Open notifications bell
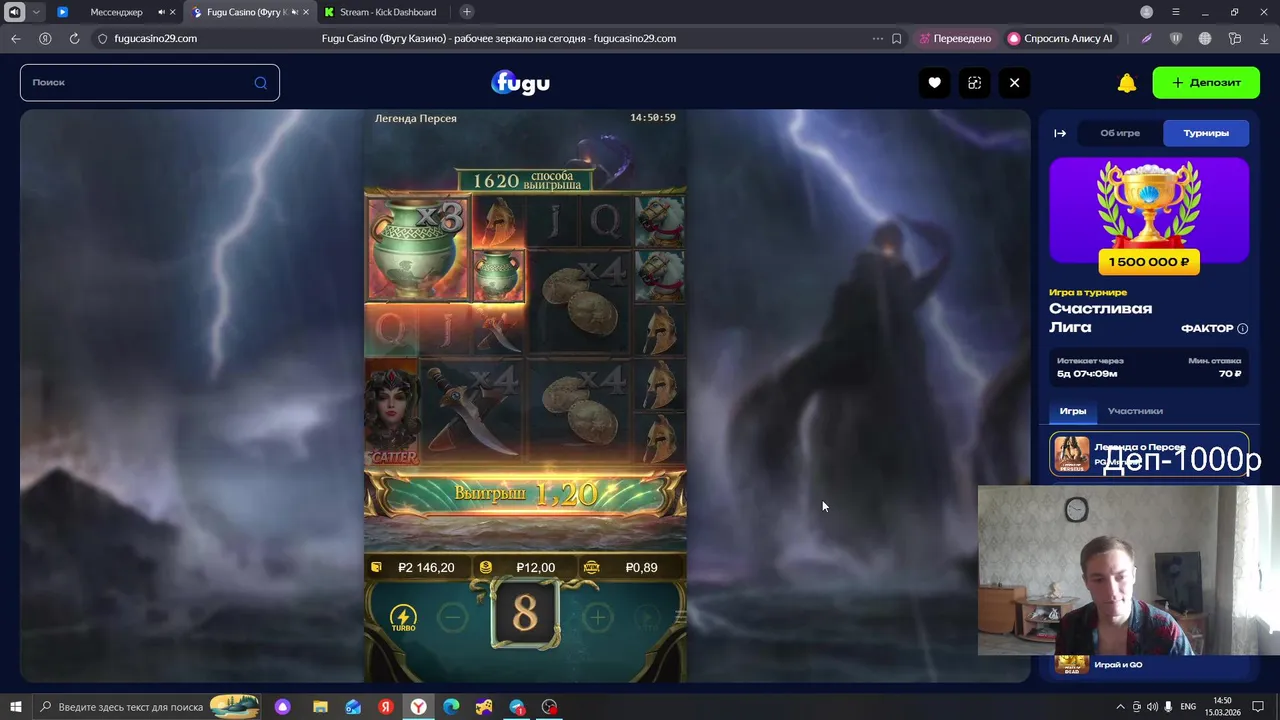Screen dimensions: 1280x720 (1127, 83)
